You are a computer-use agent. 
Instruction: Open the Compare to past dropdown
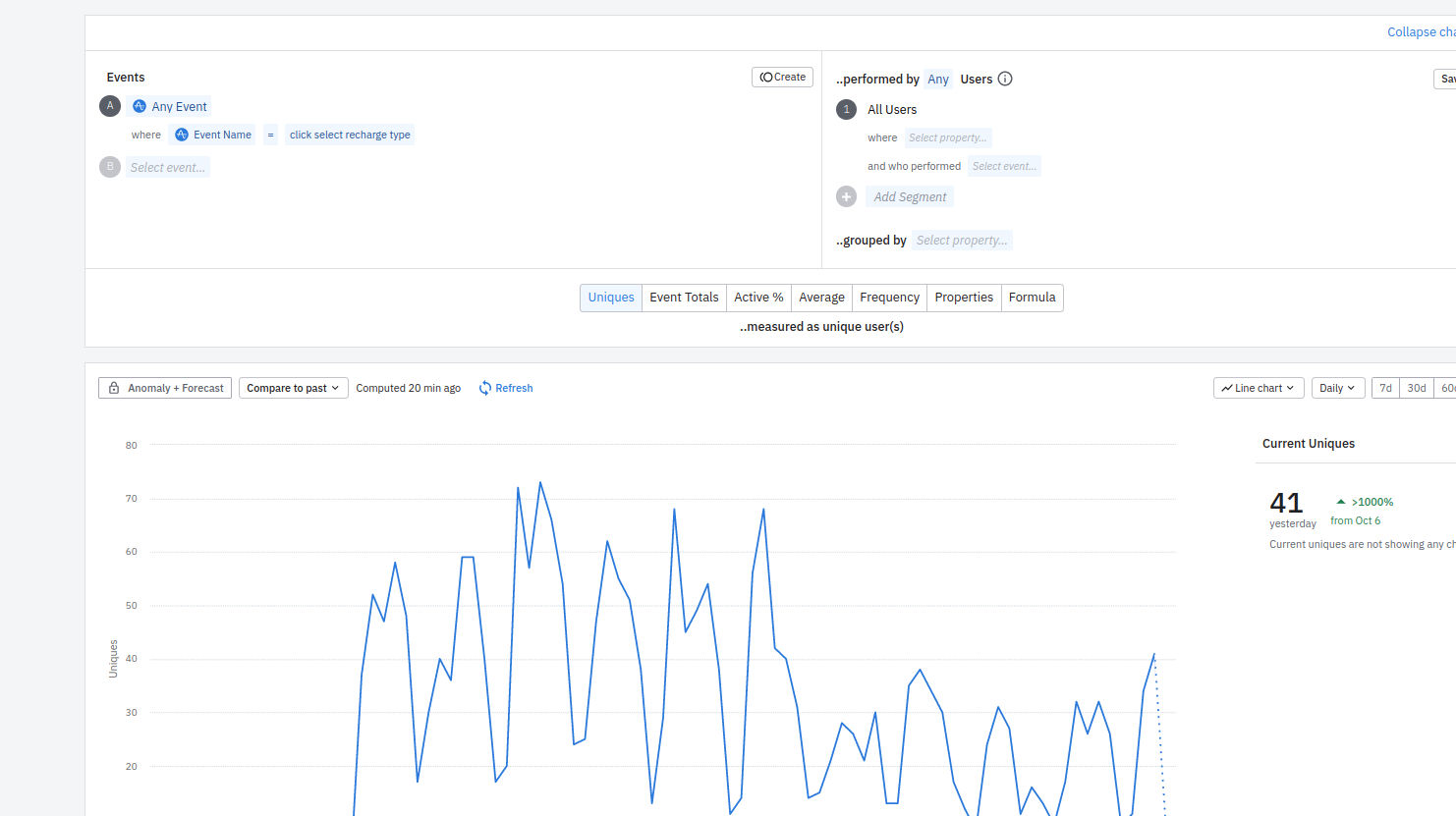(x=293, y=388)
